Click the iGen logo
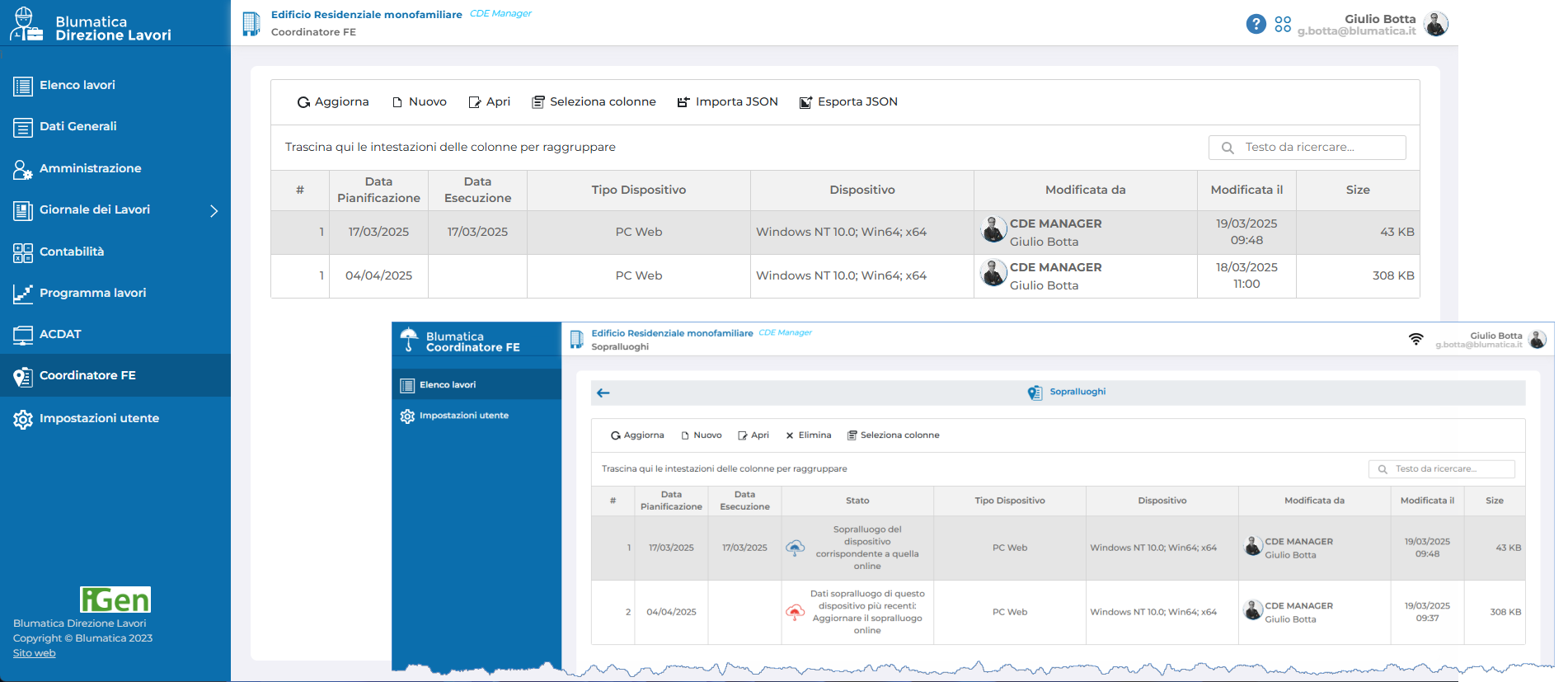 115,600
